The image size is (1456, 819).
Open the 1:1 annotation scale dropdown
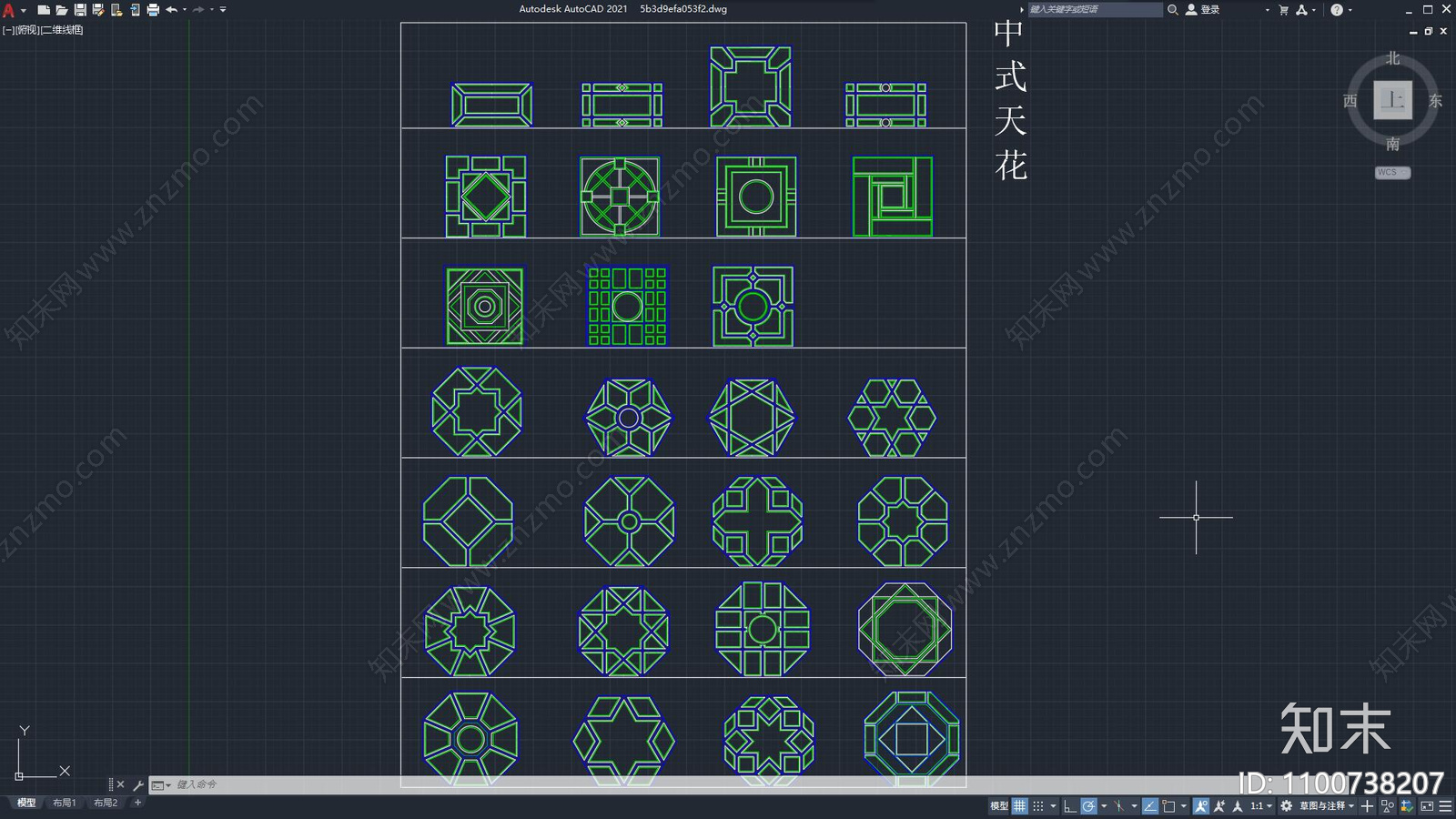[x=1261, y=805]
